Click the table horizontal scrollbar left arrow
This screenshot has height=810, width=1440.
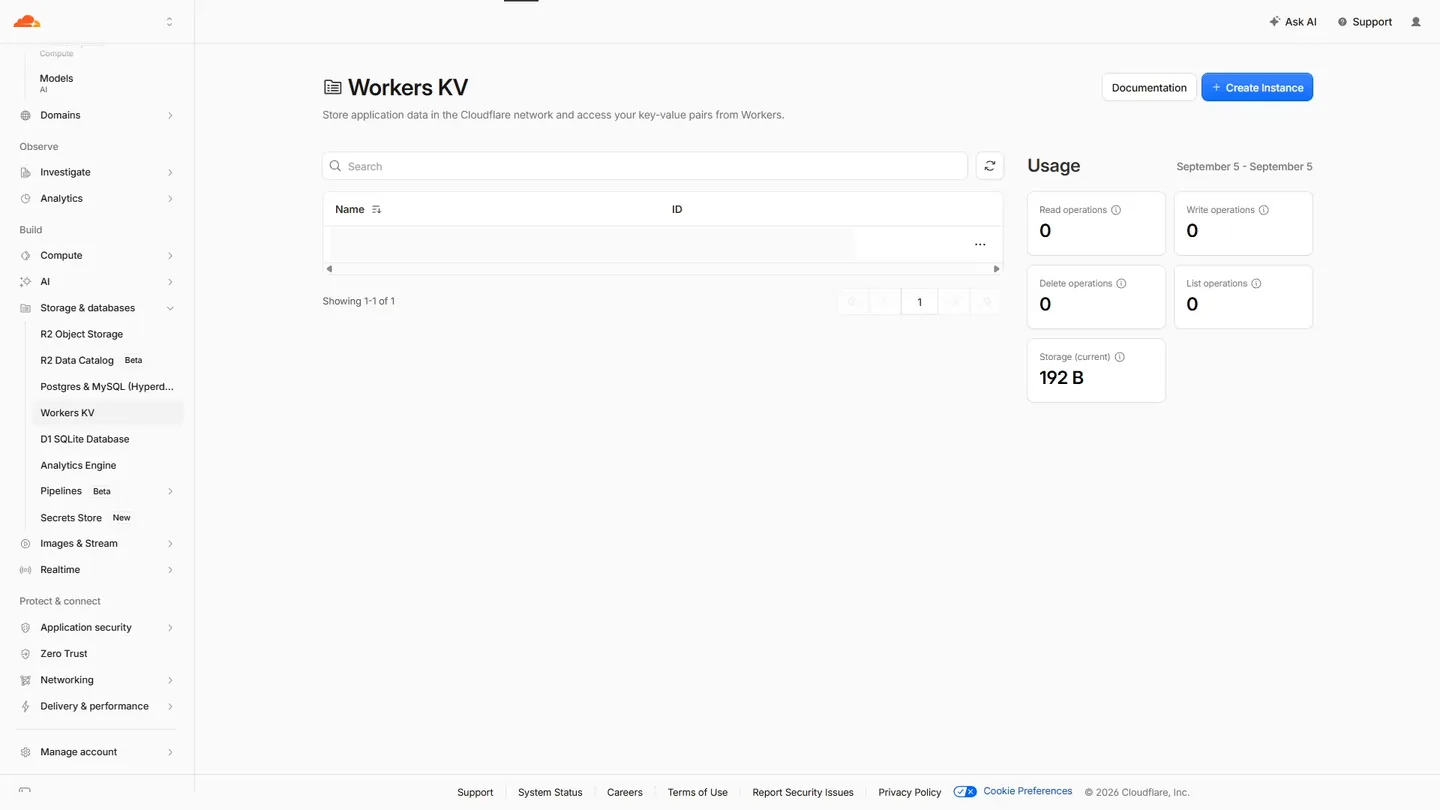(329, 269)
